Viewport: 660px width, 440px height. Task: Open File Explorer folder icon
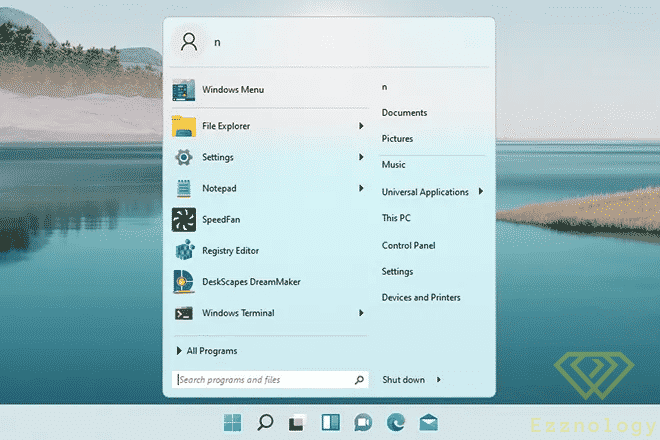click(x=184, y=126)
